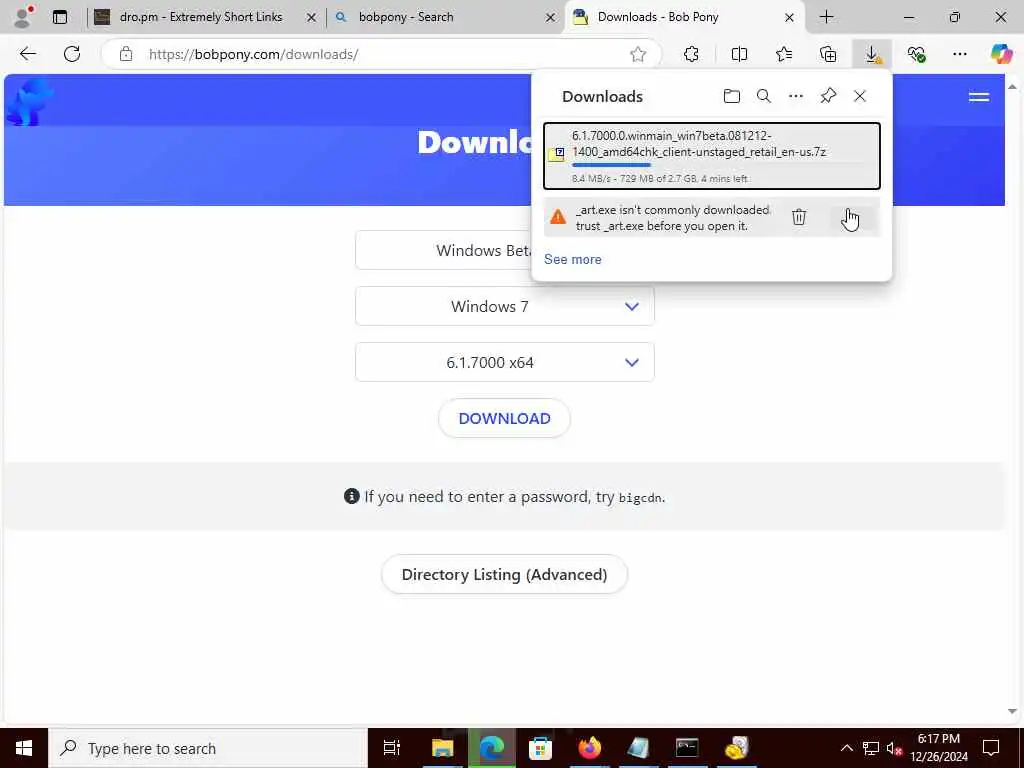Open Microsoft Store from taskbar
Screen dimensions: 1024x768
(x=540, y=748)
